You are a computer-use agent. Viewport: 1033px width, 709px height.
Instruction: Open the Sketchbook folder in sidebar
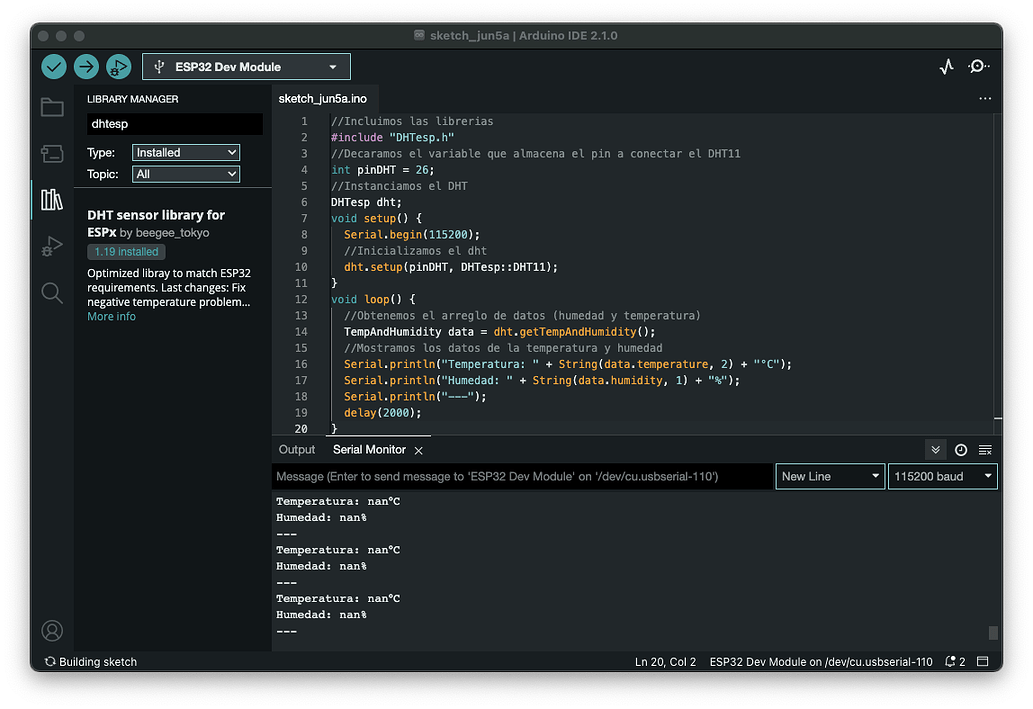pyautogui.click(x=52, y=108)
